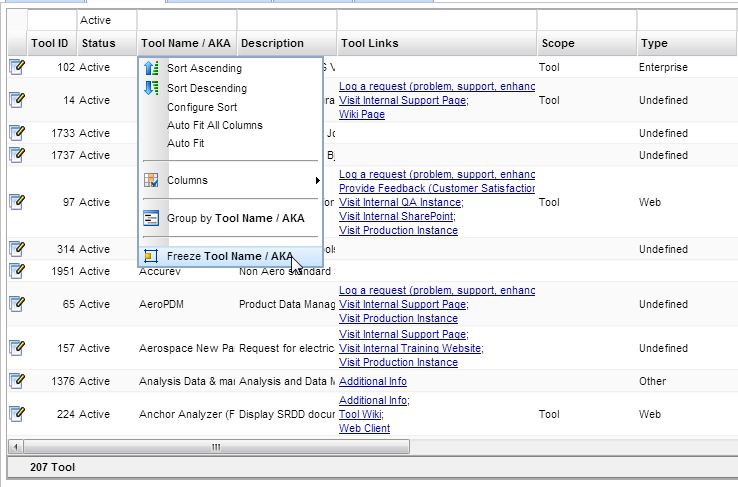This screenshot has width=738, height=487.
Task: Click the Active status filter field
Action: [106, 20]
